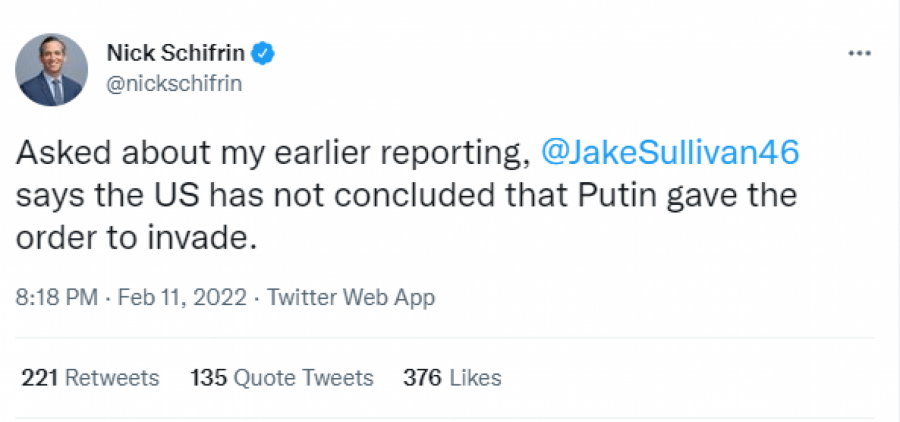Screen dimensions: 900x422
Task: View the 221 Retweets list
Action: click(90, 378)
